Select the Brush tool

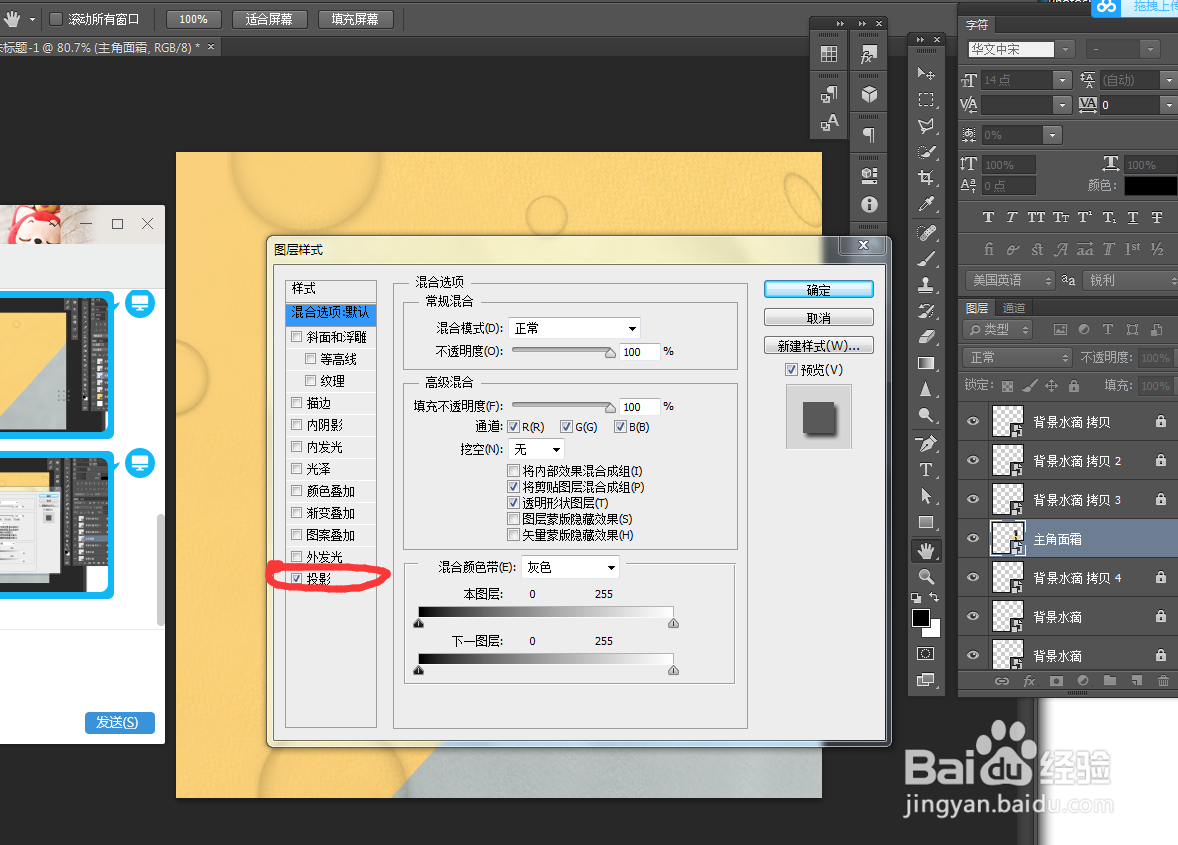click(926, 259)
